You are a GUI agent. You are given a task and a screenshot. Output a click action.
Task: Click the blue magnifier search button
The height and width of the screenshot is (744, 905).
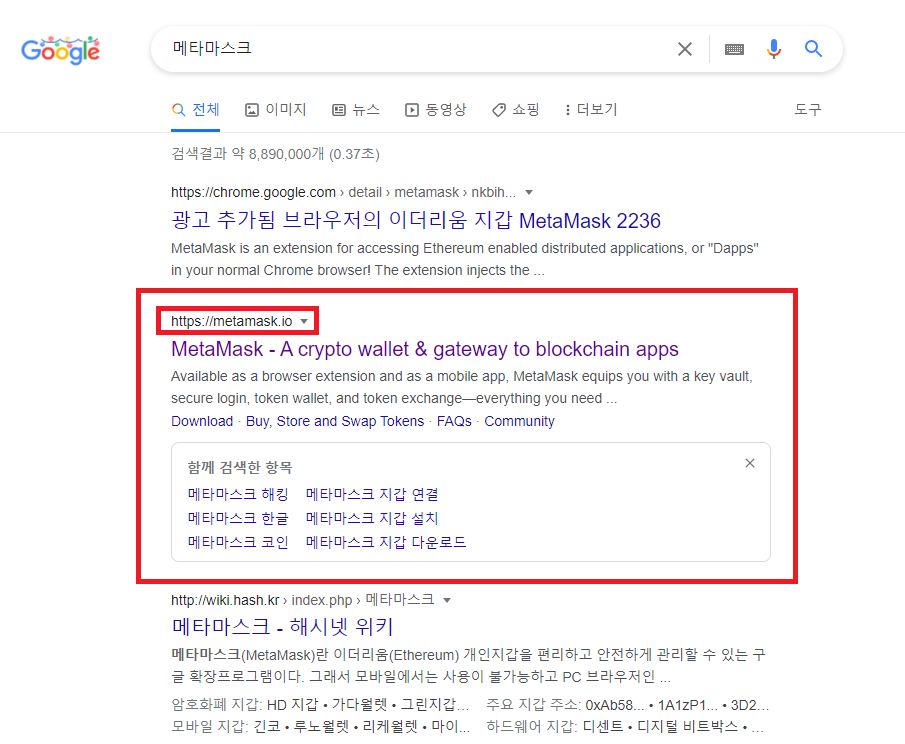point(813,49)
